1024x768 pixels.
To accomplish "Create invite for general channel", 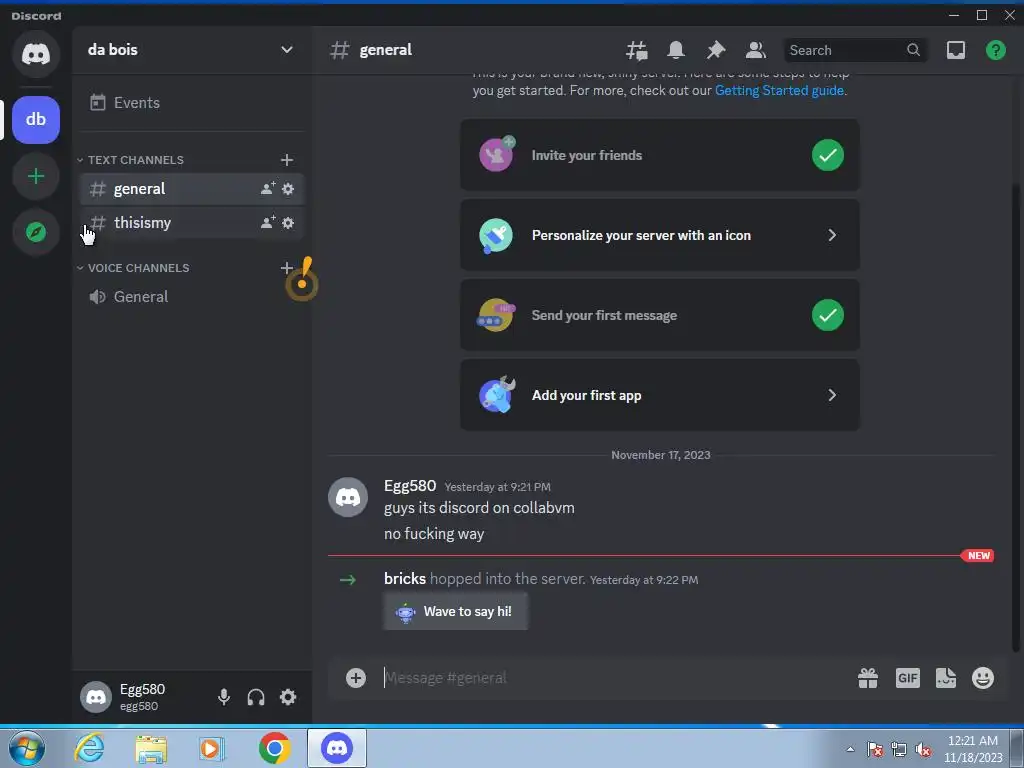I will click(x=268, y=189).
